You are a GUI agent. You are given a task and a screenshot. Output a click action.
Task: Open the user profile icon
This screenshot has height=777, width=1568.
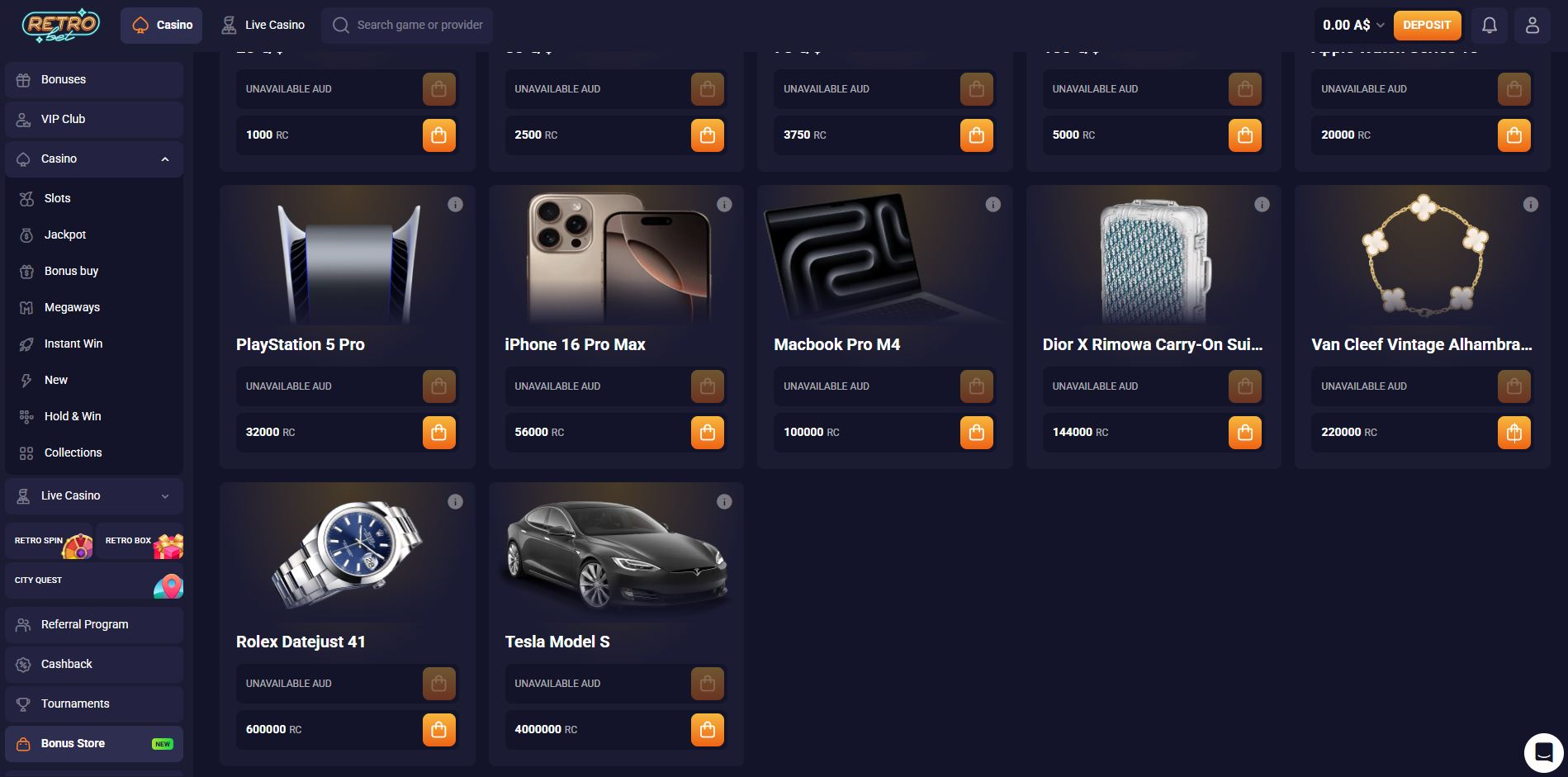1532,26
